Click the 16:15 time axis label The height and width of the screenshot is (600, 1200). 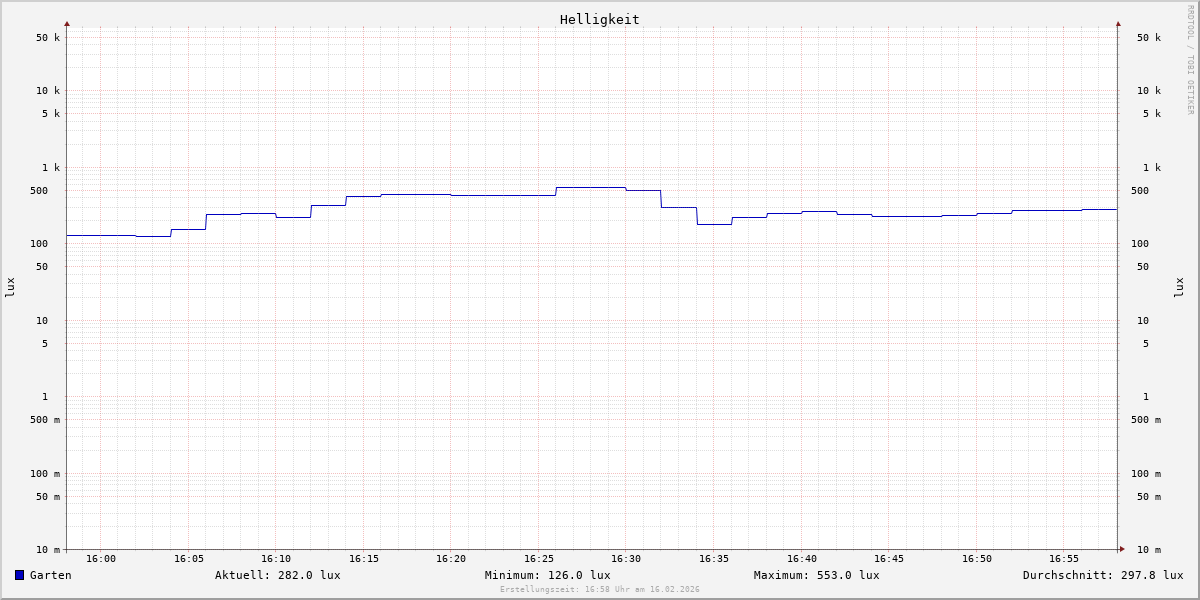tap(364, 559)
